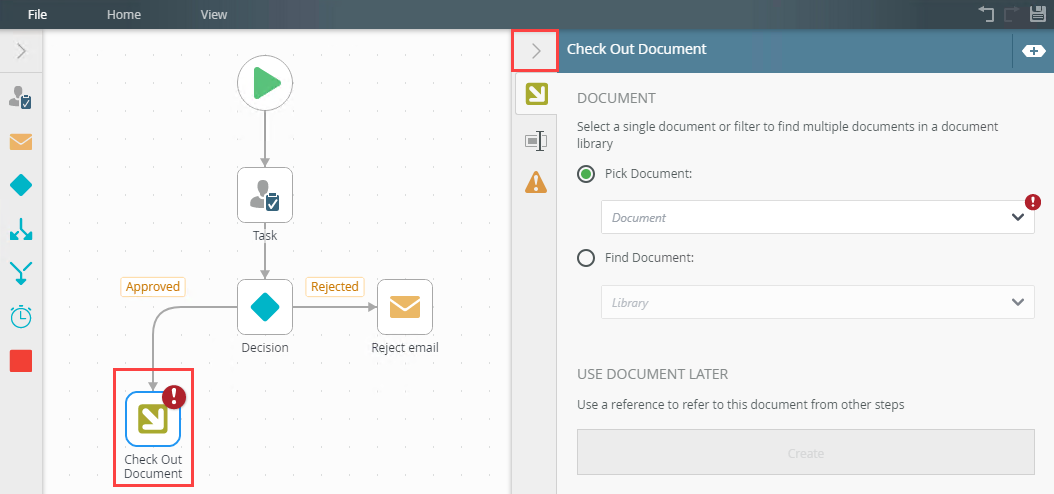The height and width of the screenshot is (494, 1054).
Task: Undo the last action
Action: pyautogui.click(x=986, y=14)
